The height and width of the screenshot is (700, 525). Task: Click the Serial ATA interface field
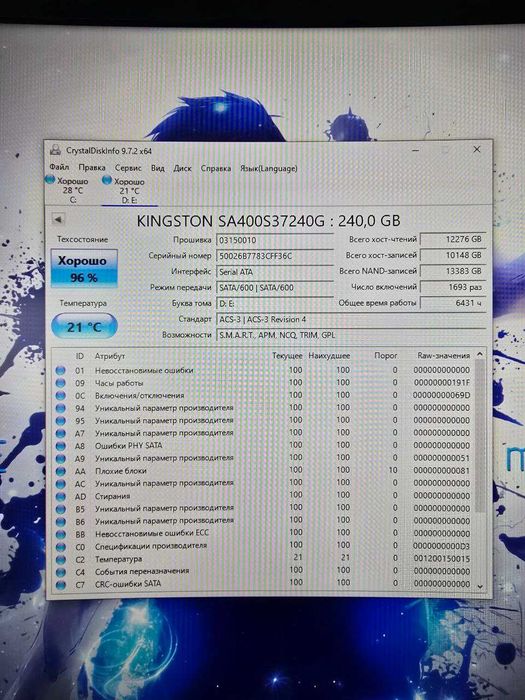point(275,272)
